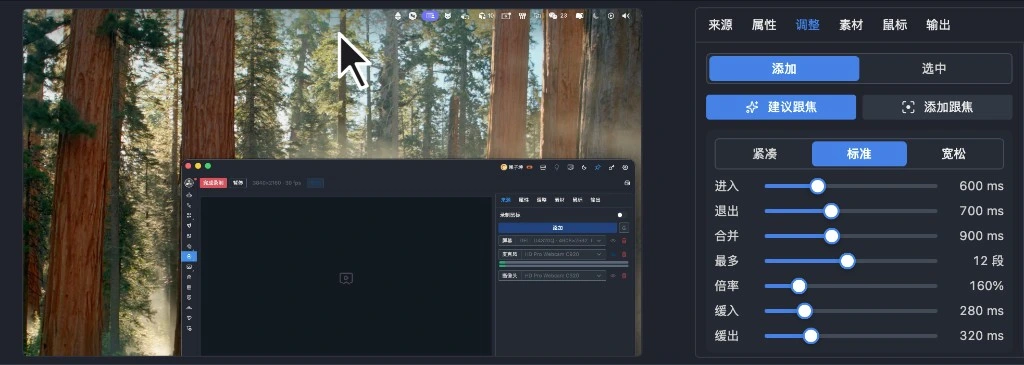Choose the 宽松 preset
The image size is (1024, 365).
pyautogui.click(x=954, y=154)
